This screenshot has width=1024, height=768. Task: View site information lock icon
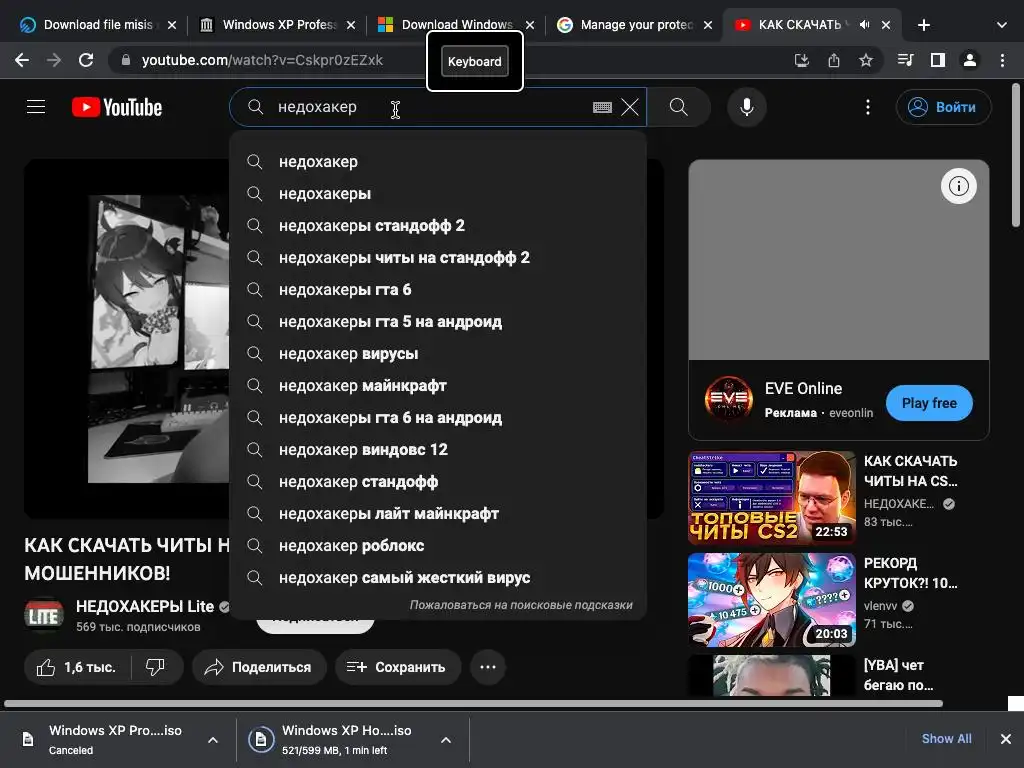pos(126,60)
